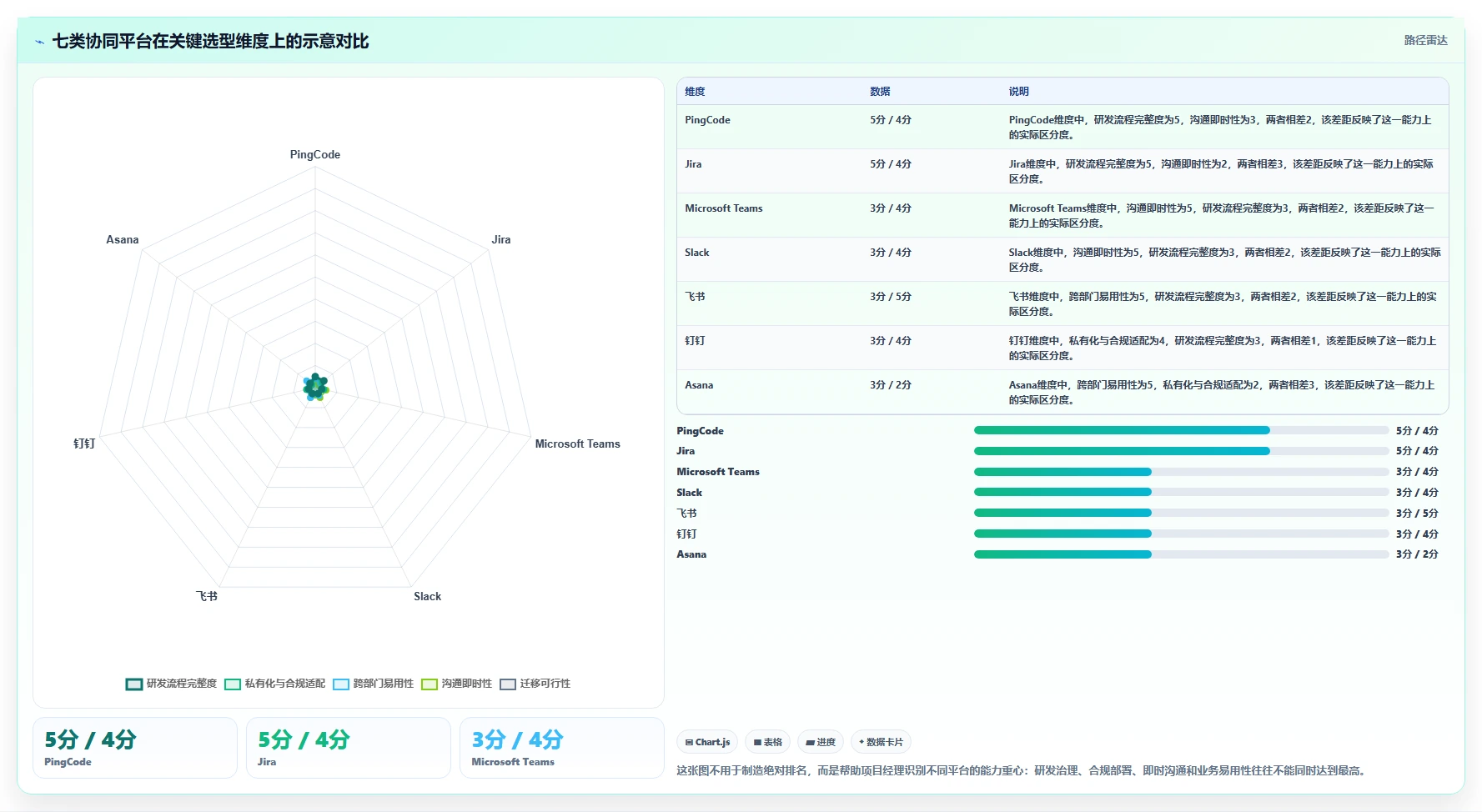
Task: Click the header icon beside the chart title
Action: [39, 42]
